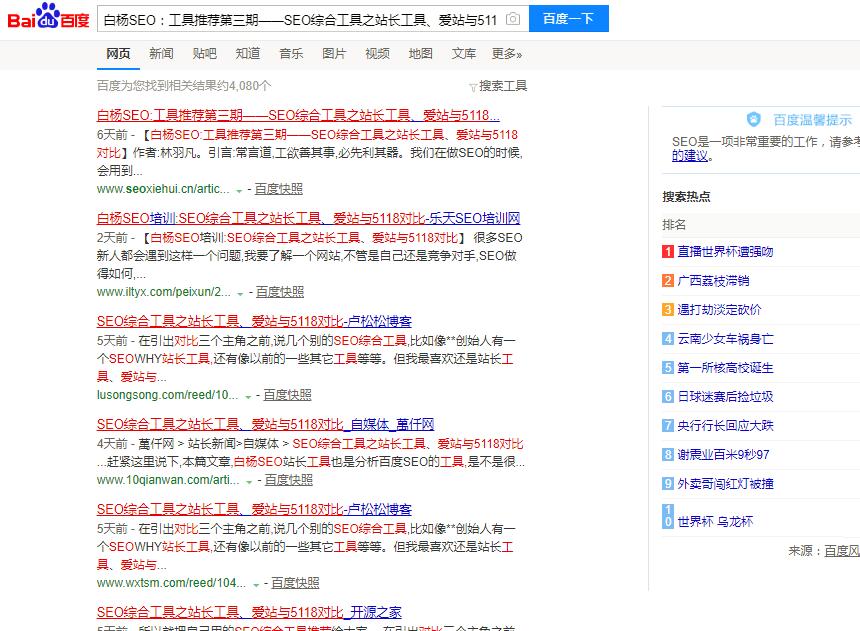
Task: Switch to the 新闻 tab
Action: pos(161,54)
